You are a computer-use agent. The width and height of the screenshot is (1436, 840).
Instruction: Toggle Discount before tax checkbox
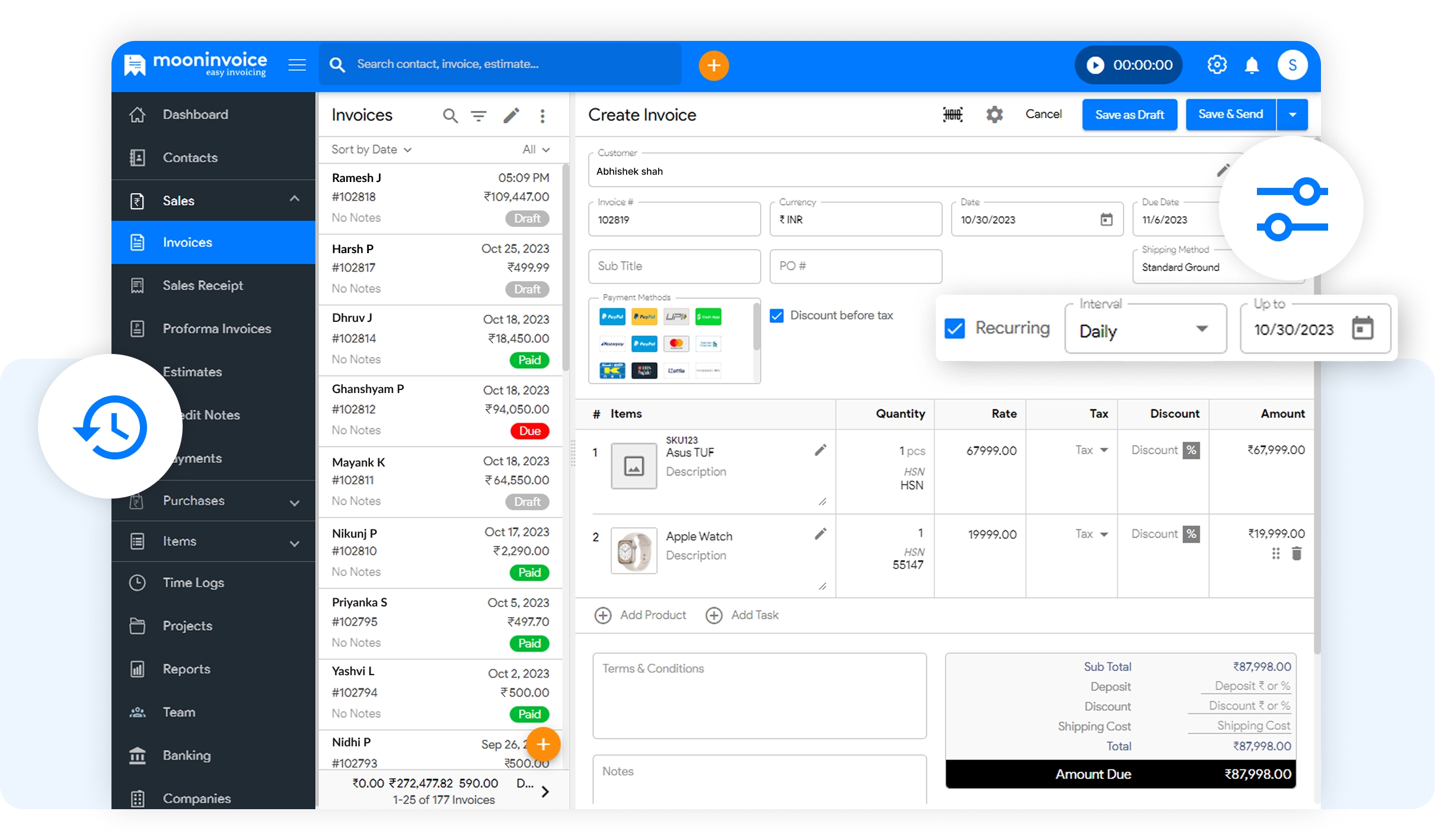[x=777, y=315]
